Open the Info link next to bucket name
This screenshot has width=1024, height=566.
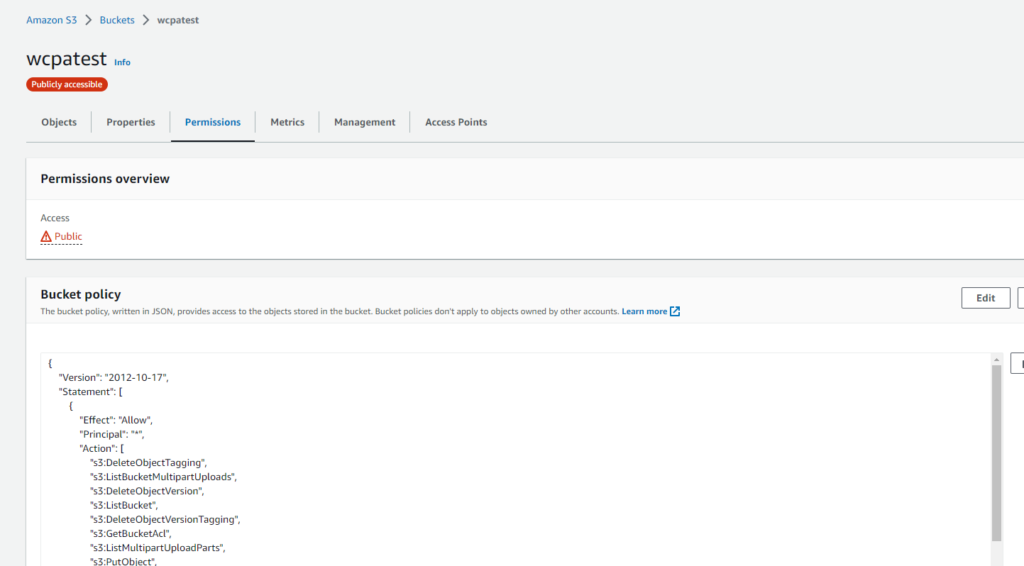(122, 62)
